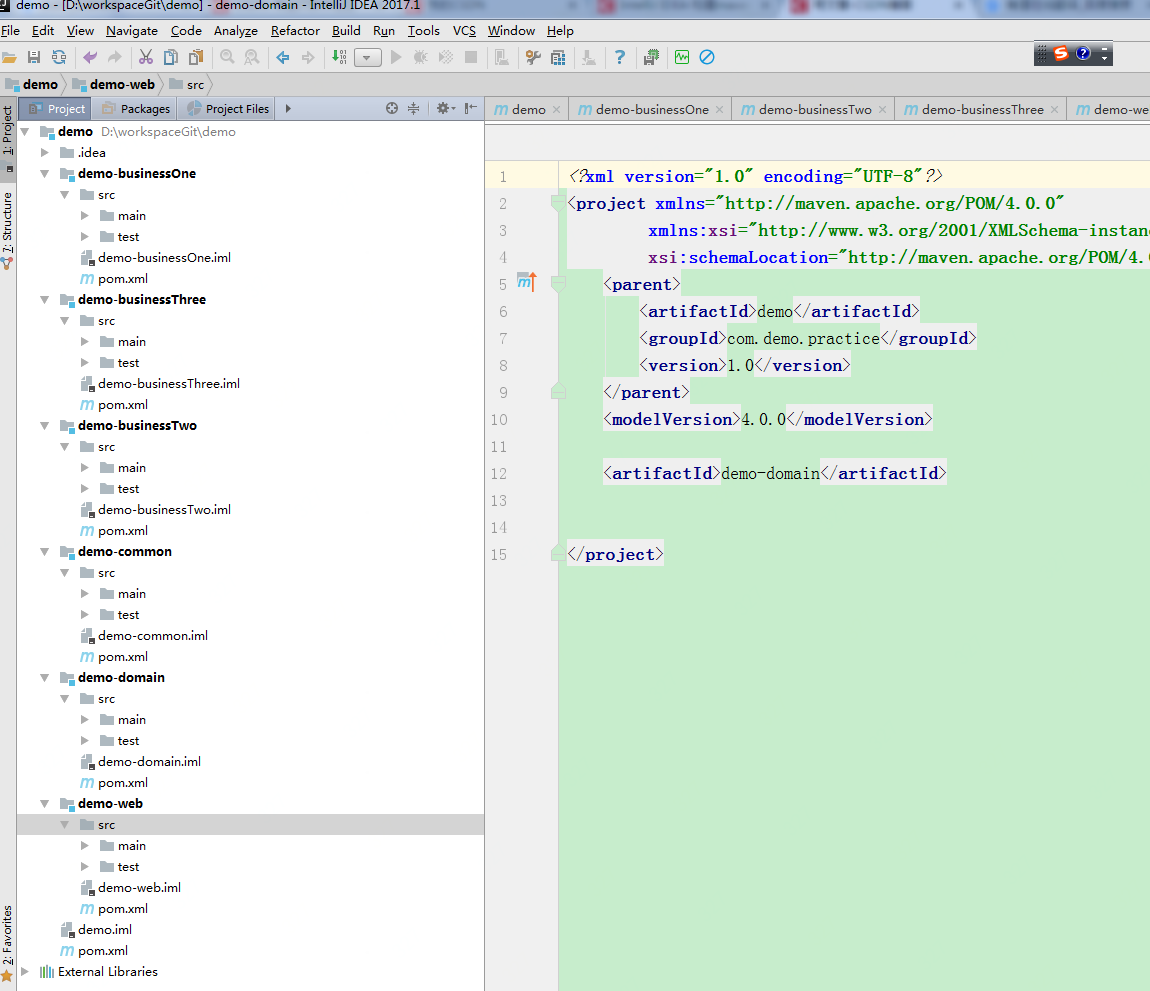This screenshot has height=991, width=1150.
Task: Collapse src folder under demo-web
Action: point(65,824)
